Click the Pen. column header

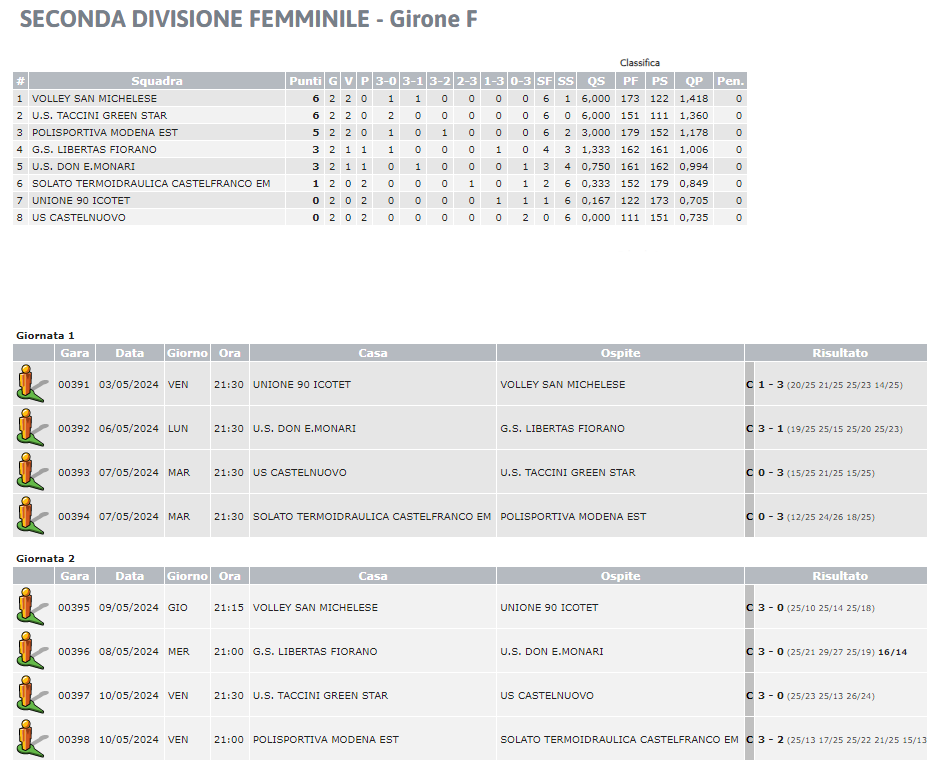[x=730, y=81]
